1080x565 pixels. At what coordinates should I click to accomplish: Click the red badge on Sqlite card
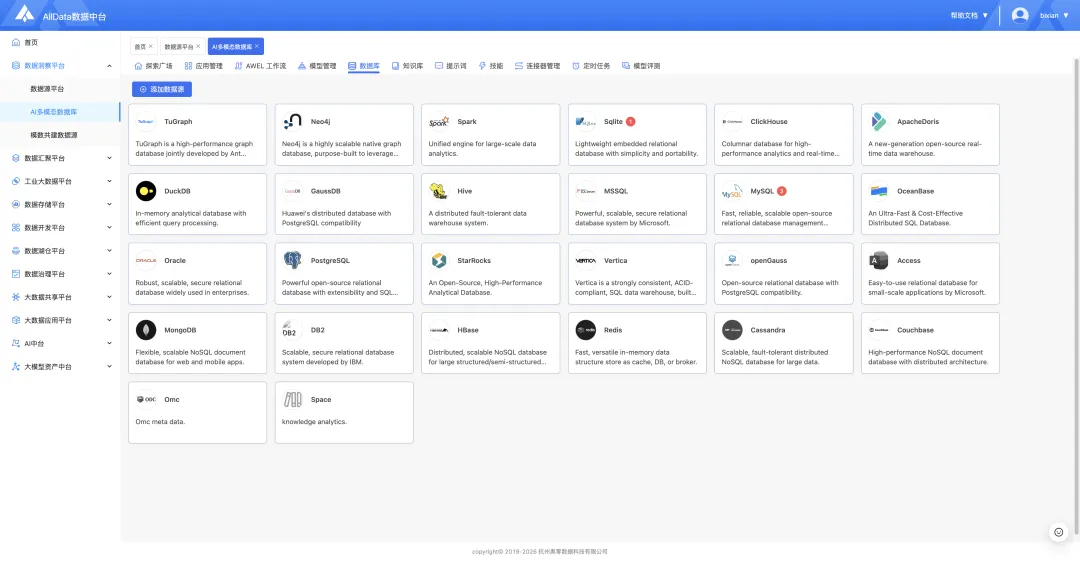tap(630, 121)
